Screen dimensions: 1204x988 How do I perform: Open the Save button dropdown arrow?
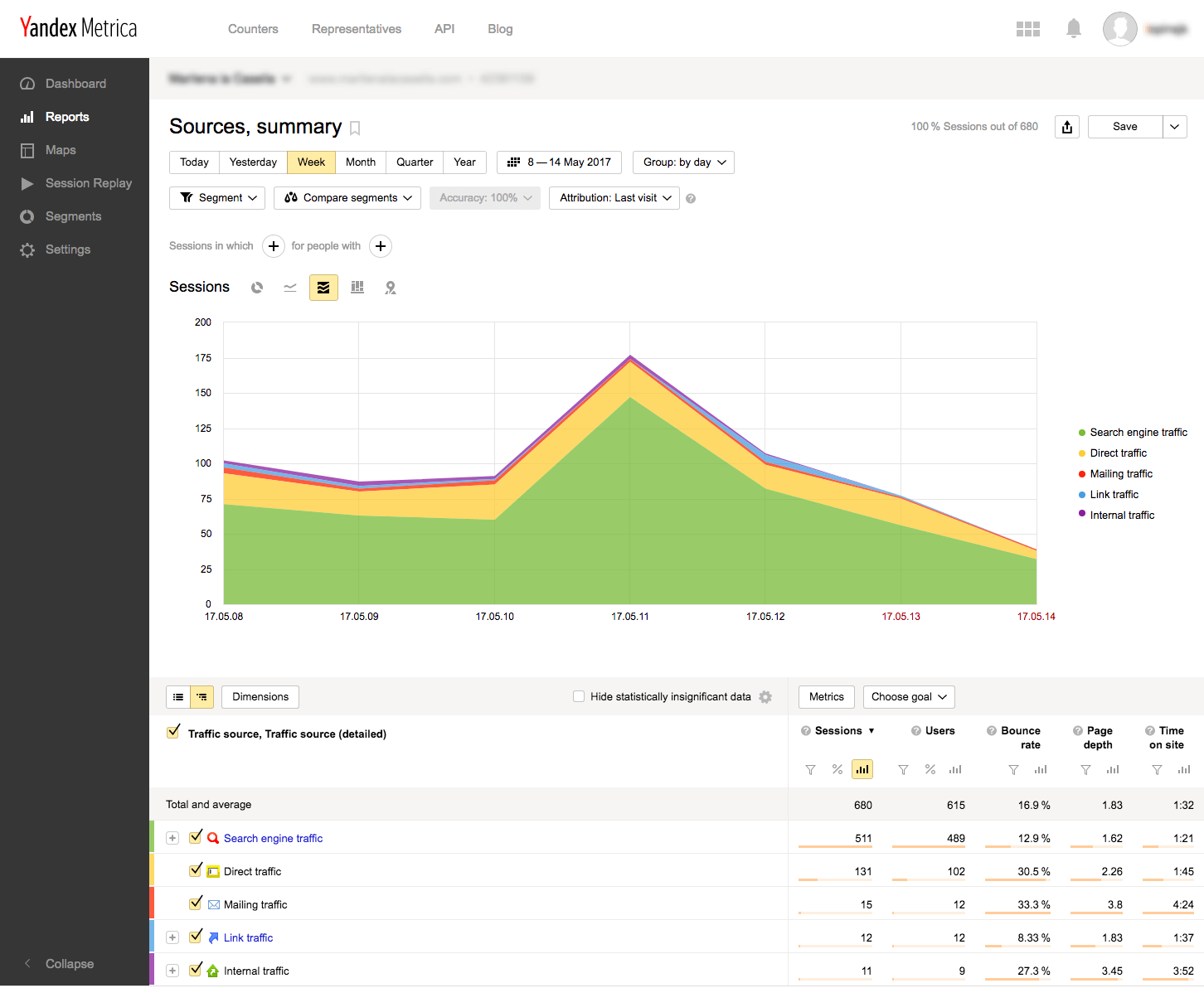[x=1175, y=127]
